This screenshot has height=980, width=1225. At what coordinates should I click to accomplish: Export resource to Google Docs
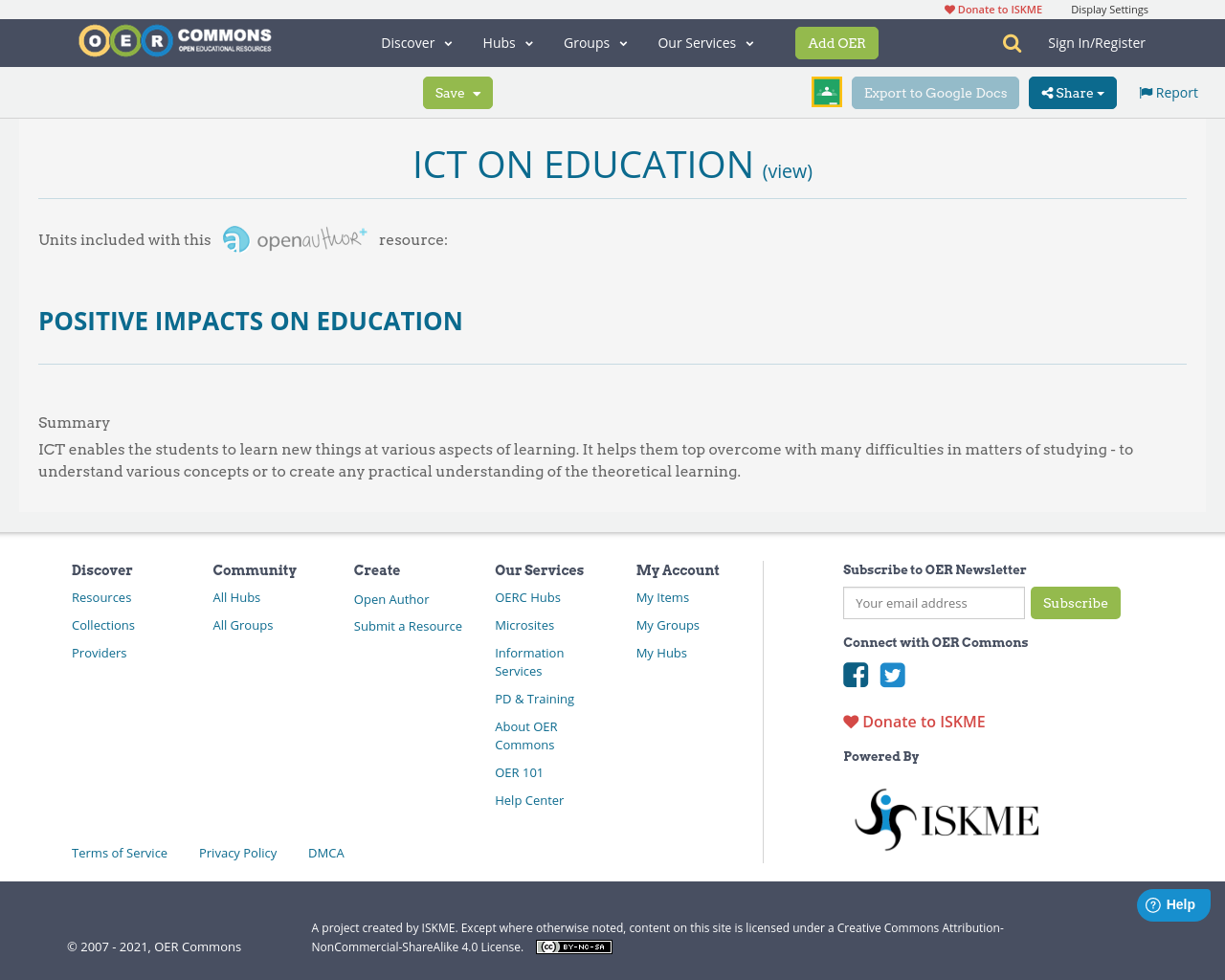click(x=935, y=92)
